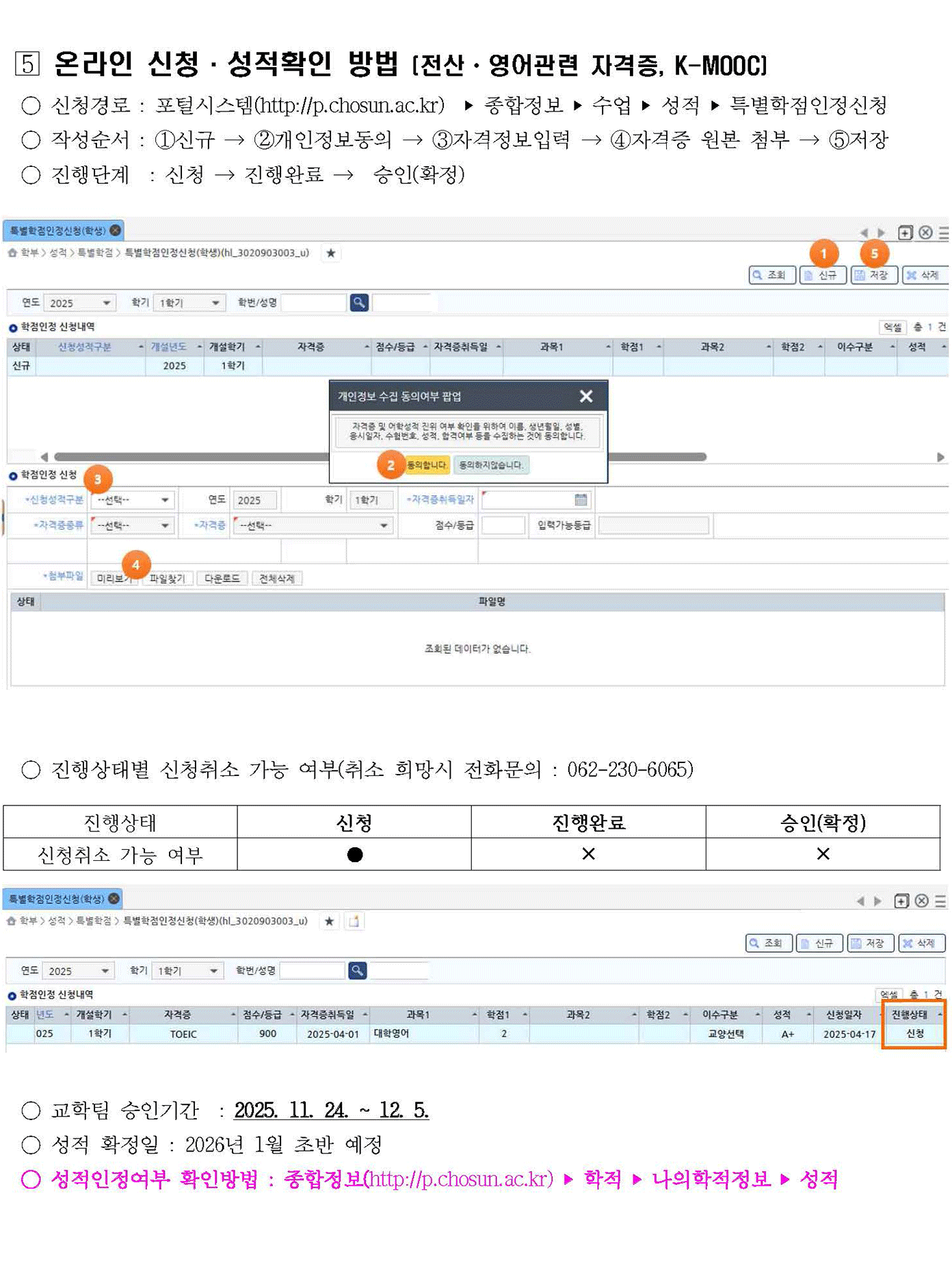
Task: Click the note icon beside the favorite star
Action: click(x=354, y=921)
